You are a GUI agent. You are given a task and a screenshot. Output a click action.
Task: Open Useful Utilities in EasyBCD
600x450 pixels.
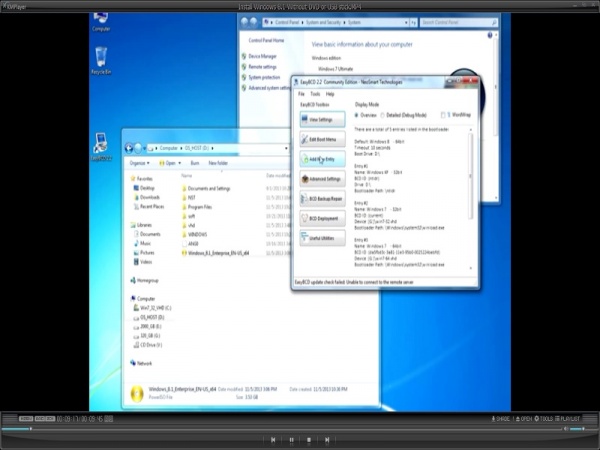[x=322, y=238]
